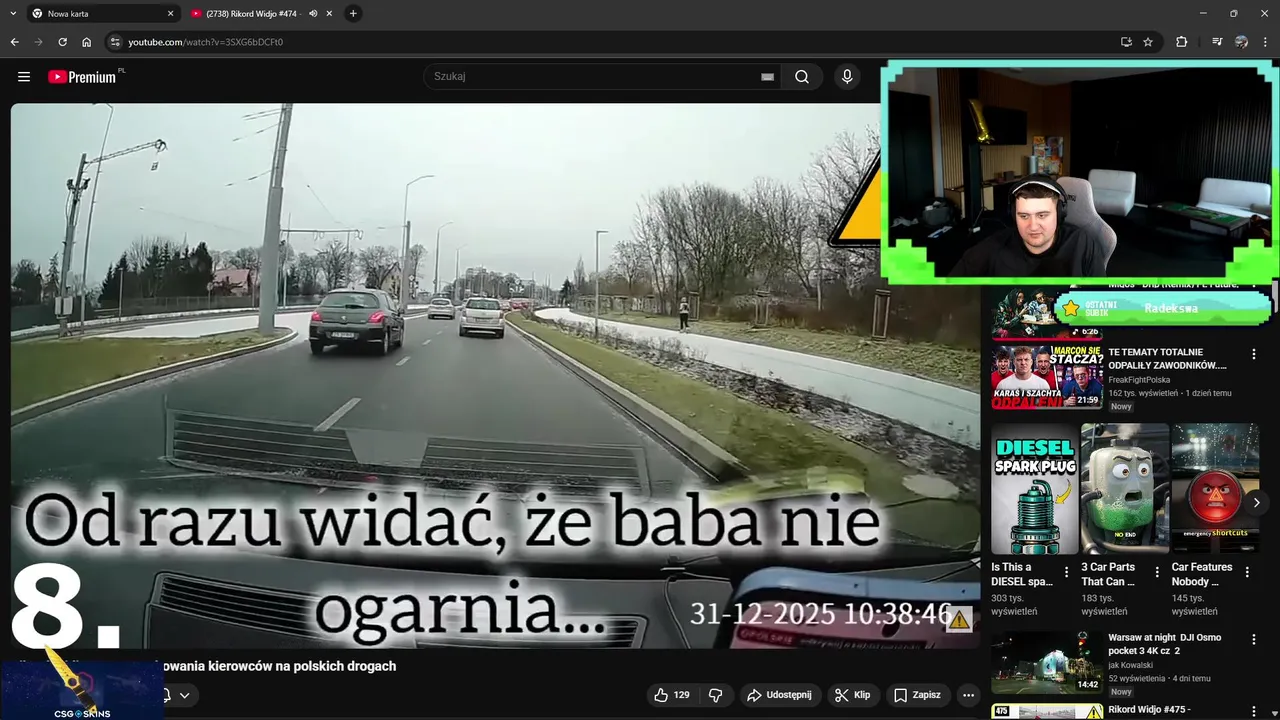Screen dimensions: 1280x720
Task: Open a new browser tab
Action: point(353,14)
